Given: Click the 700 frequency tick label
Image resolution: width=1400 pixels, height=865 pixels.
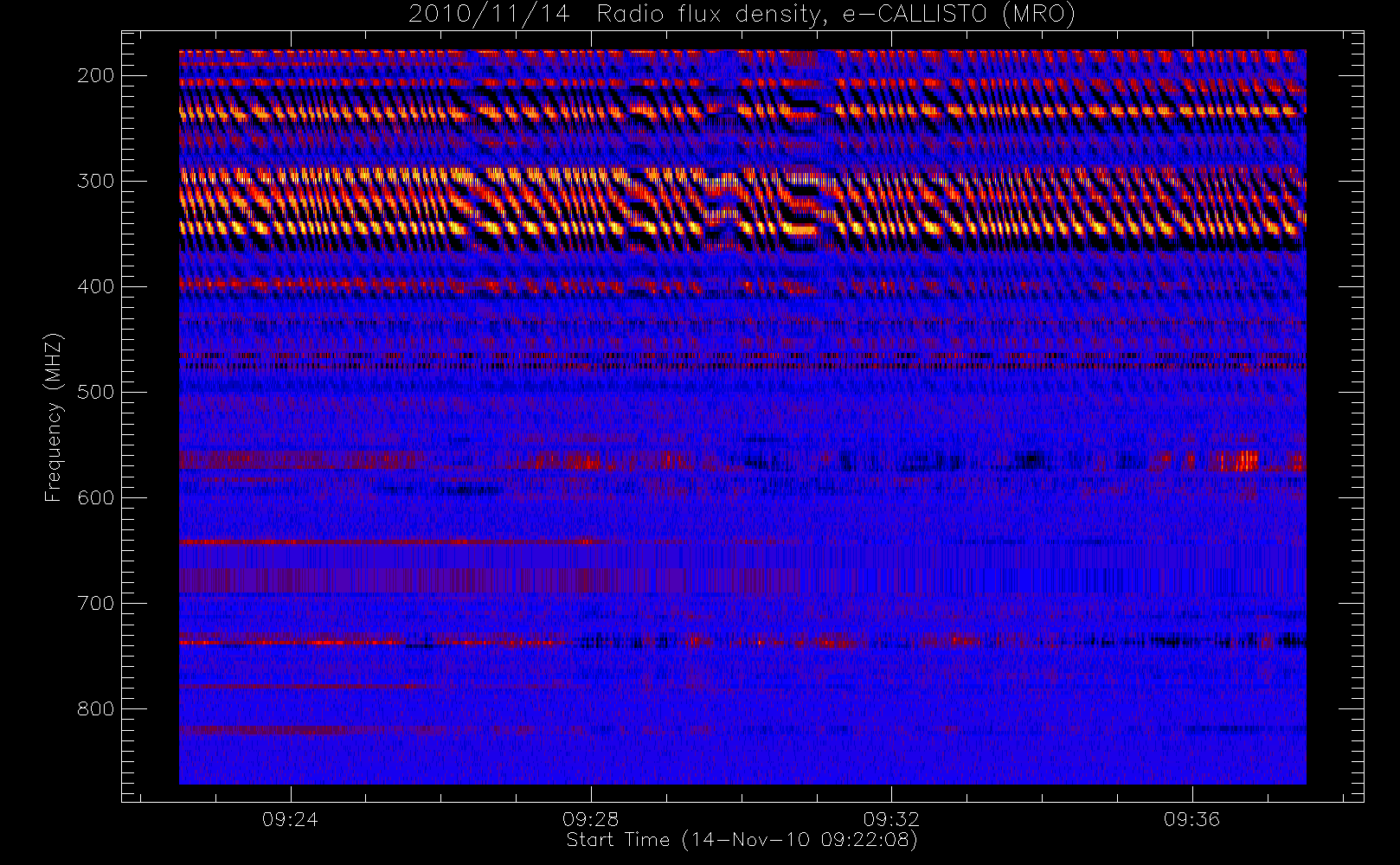Looking at the screenshot, I should [95, 603].
